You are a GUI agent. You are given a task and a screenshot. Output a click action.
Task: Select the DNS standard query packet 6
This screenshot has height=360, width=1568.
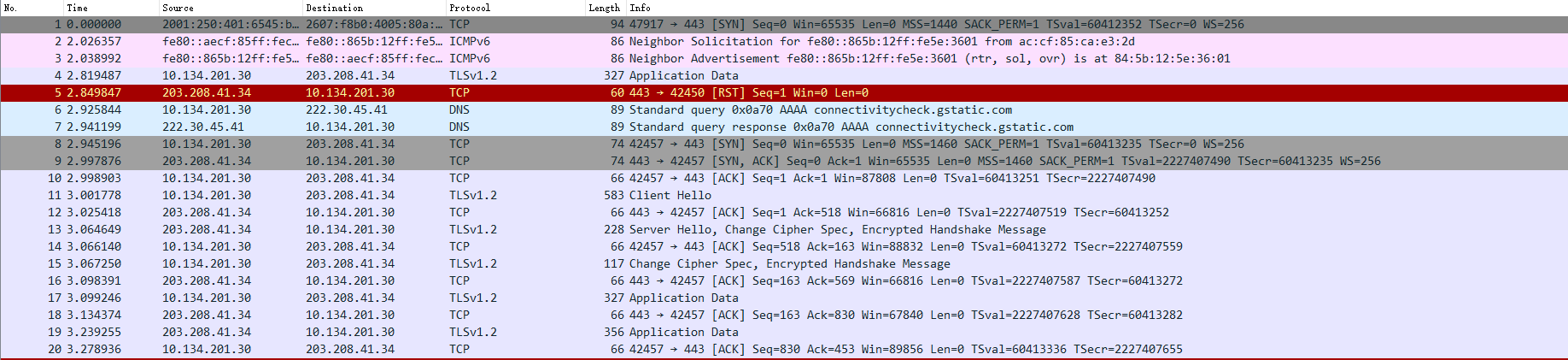click(784, 109)
